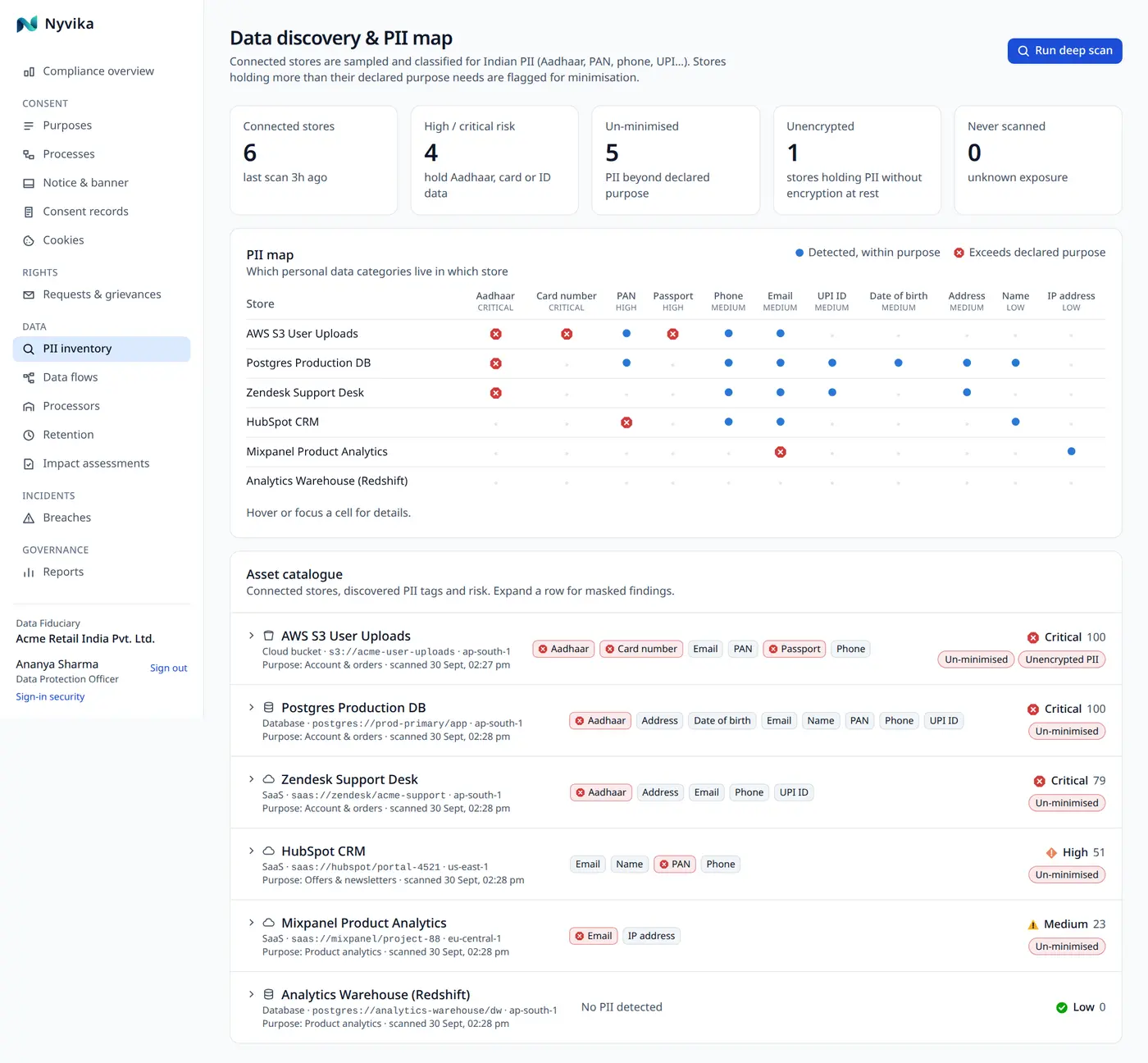The height and width of the screenshot is (1063, 1148).
Task: Click the Passport cell for AWS S3 User Uploads
Action: point(672,334)
